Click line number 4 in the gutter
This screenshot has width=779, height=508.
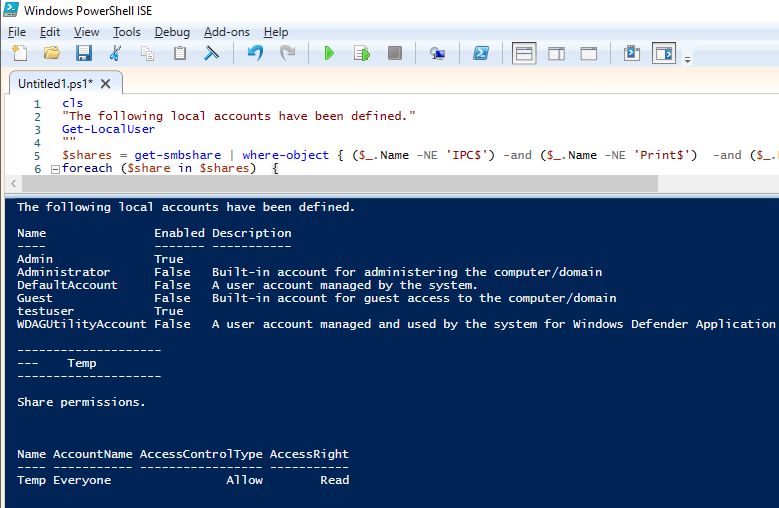pyautogui.click(x=37, y=143)
